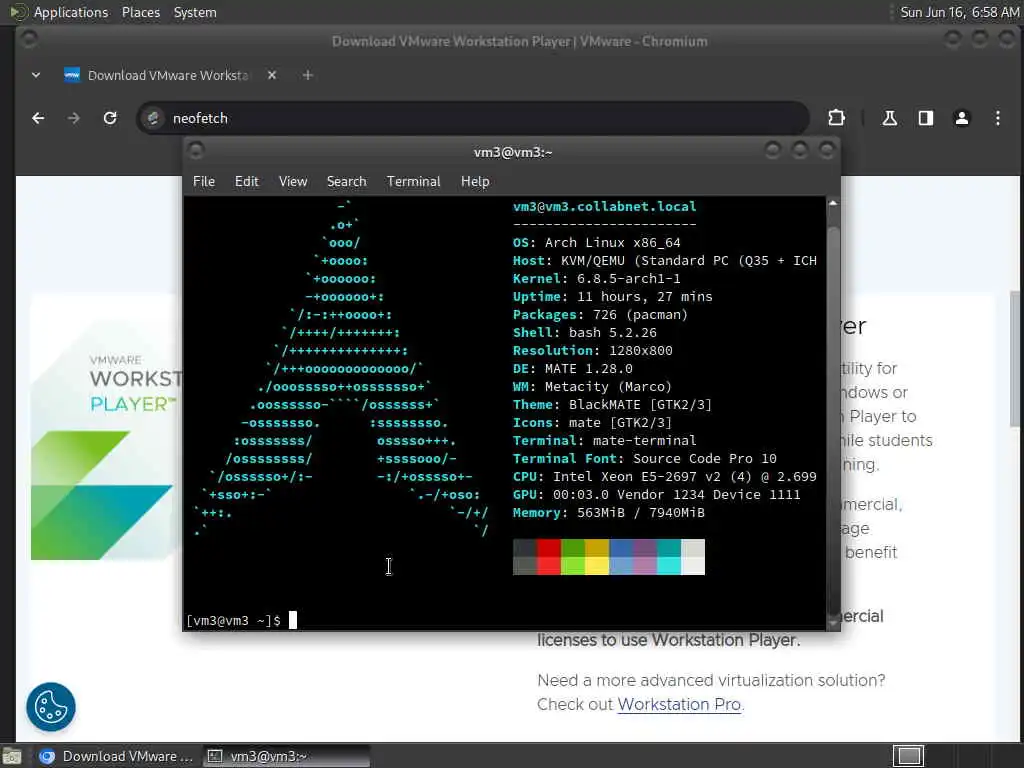This screenshot has height=768, width=1024.
Task: Click the site info icon in address bar
Action: 153,118
